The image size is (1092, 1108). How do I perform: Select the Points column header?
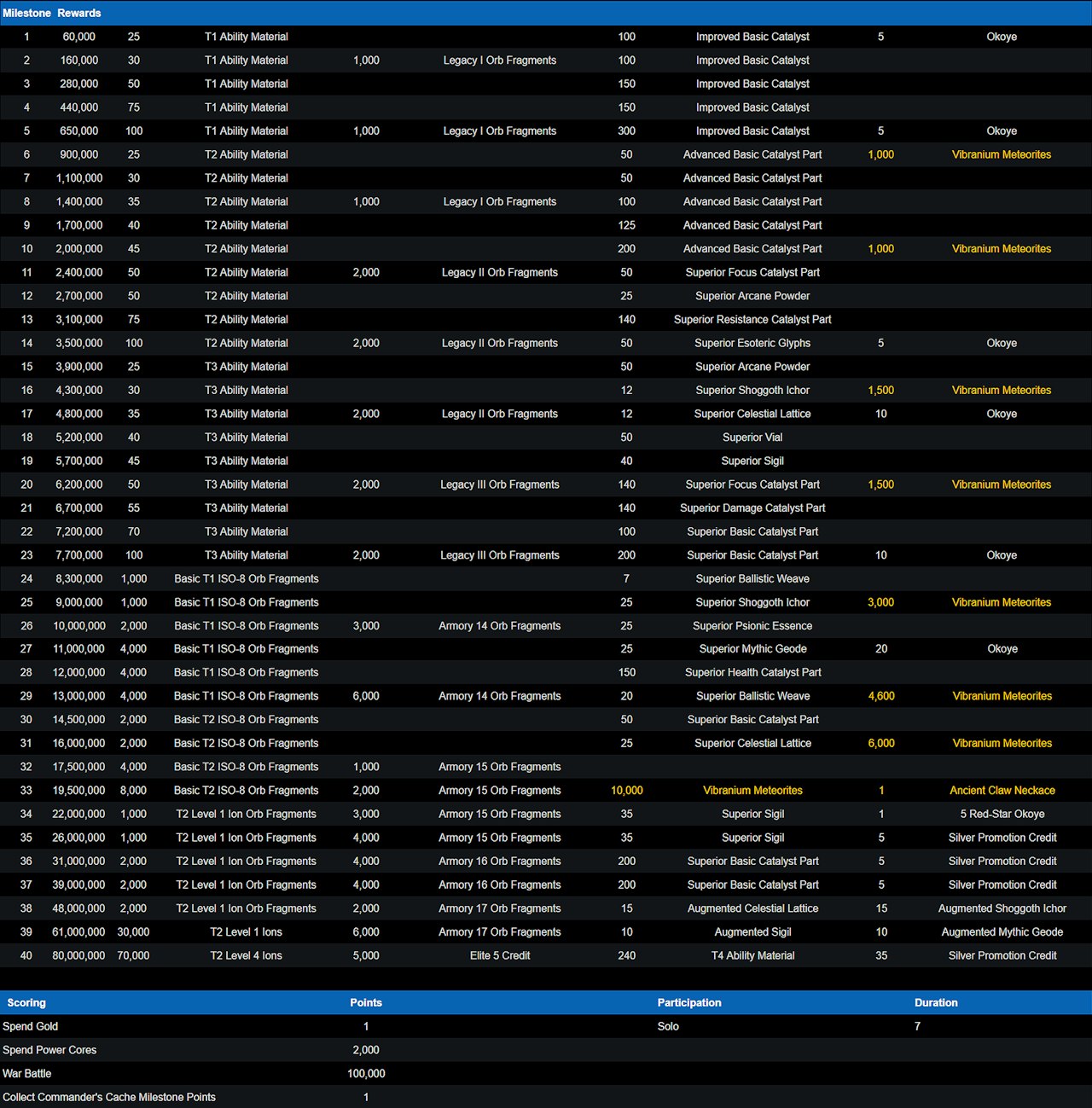pyautogui.click(x=366, y=1003)
